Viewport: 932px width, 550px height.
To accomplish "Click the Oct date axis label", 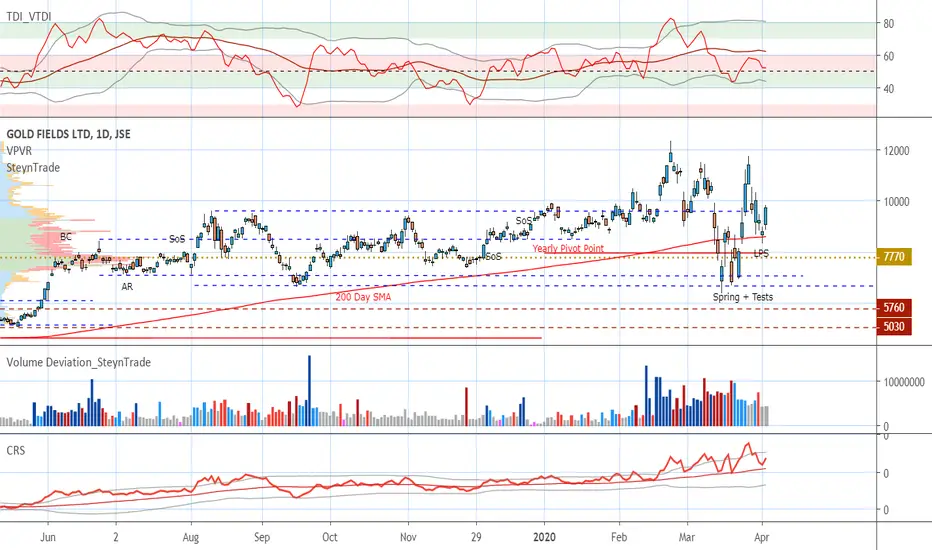I will tap(329, 537).
